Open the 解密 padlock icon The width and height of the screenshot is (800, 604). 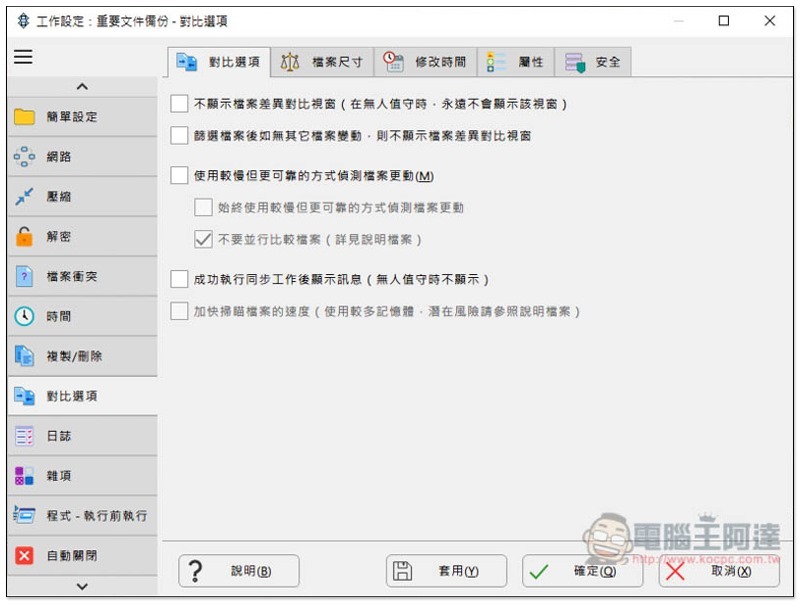click(x=24, y=237)
